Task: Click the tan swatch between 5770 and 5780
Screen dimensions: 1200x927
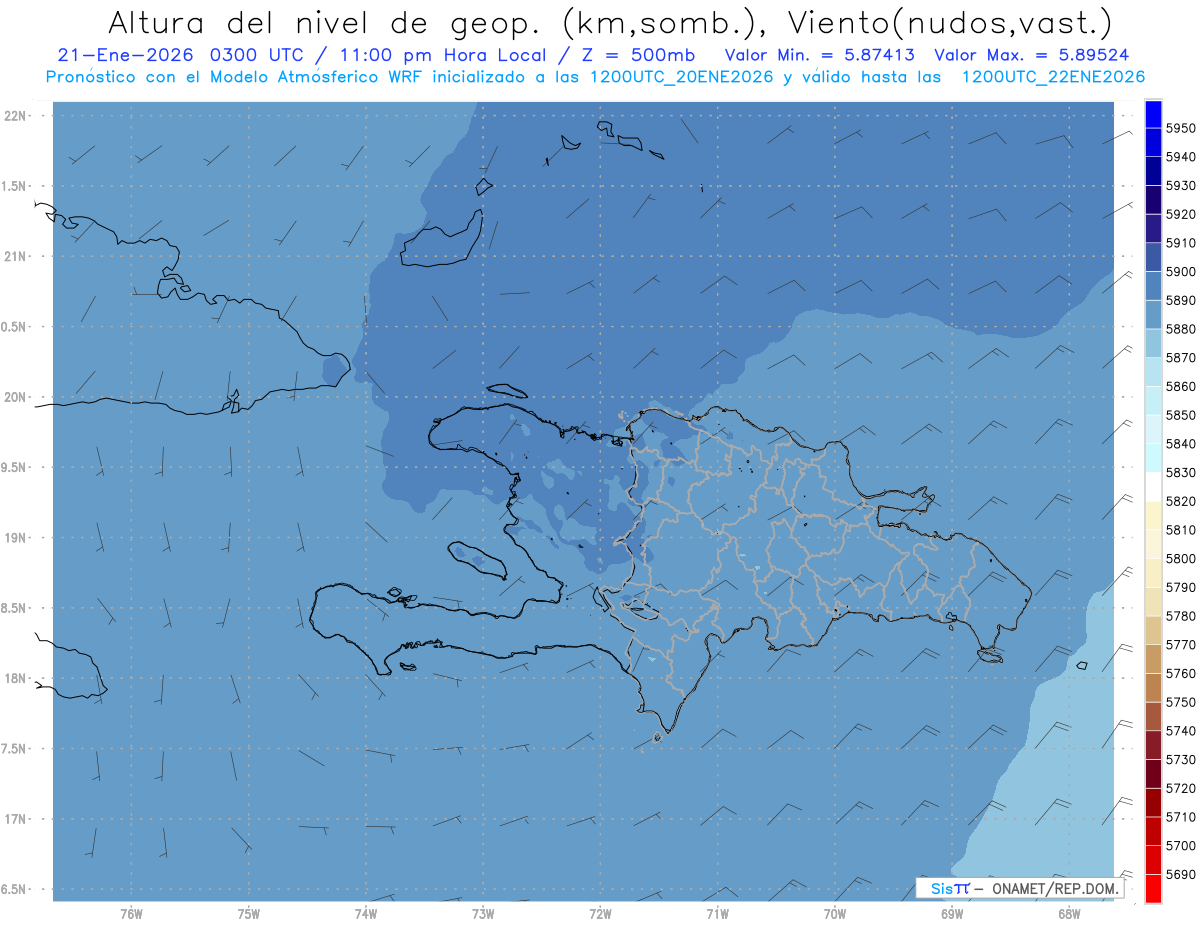Action: (1152, 630)
